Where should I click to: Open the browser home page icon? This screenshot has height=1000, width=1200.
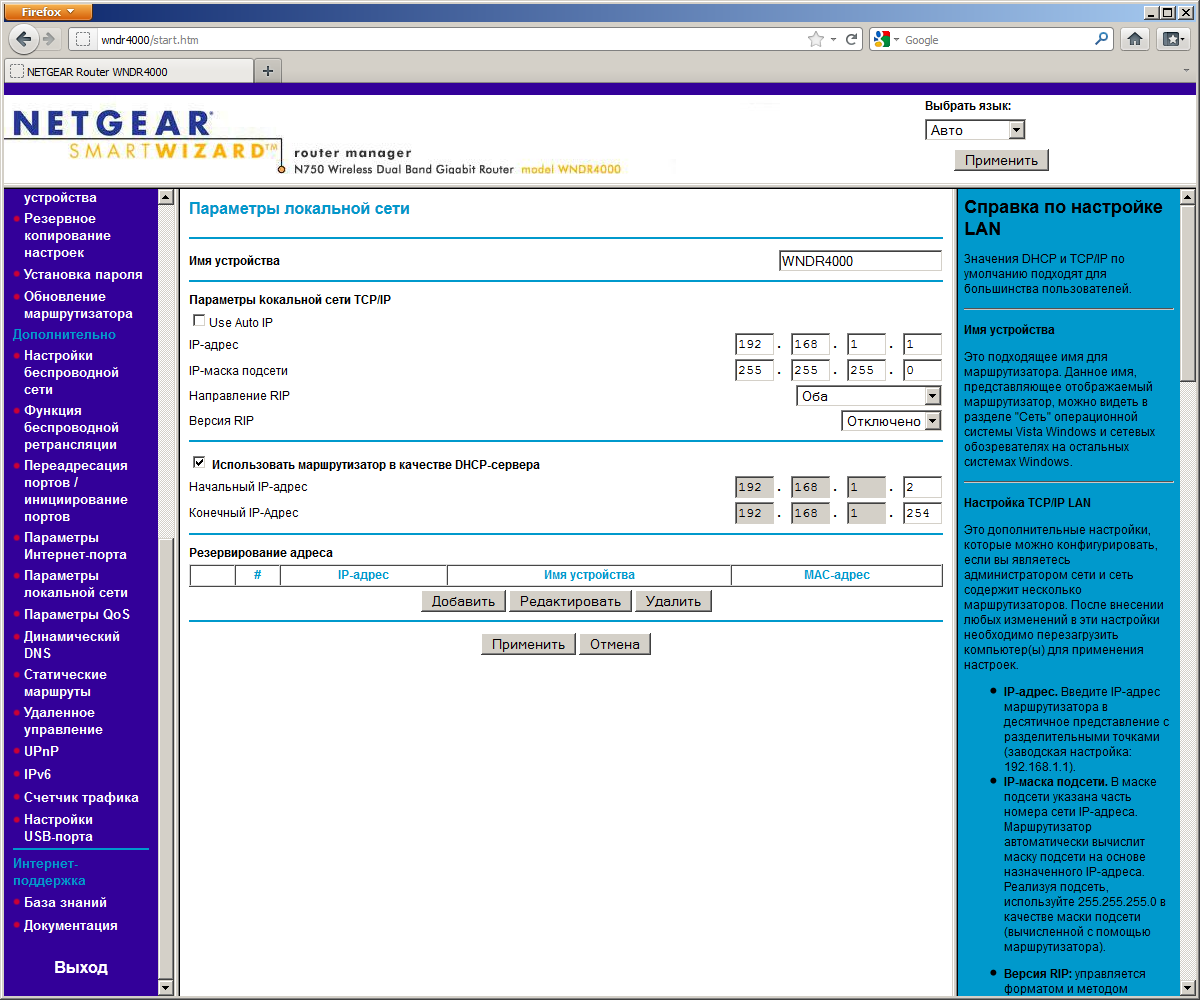1135,39
